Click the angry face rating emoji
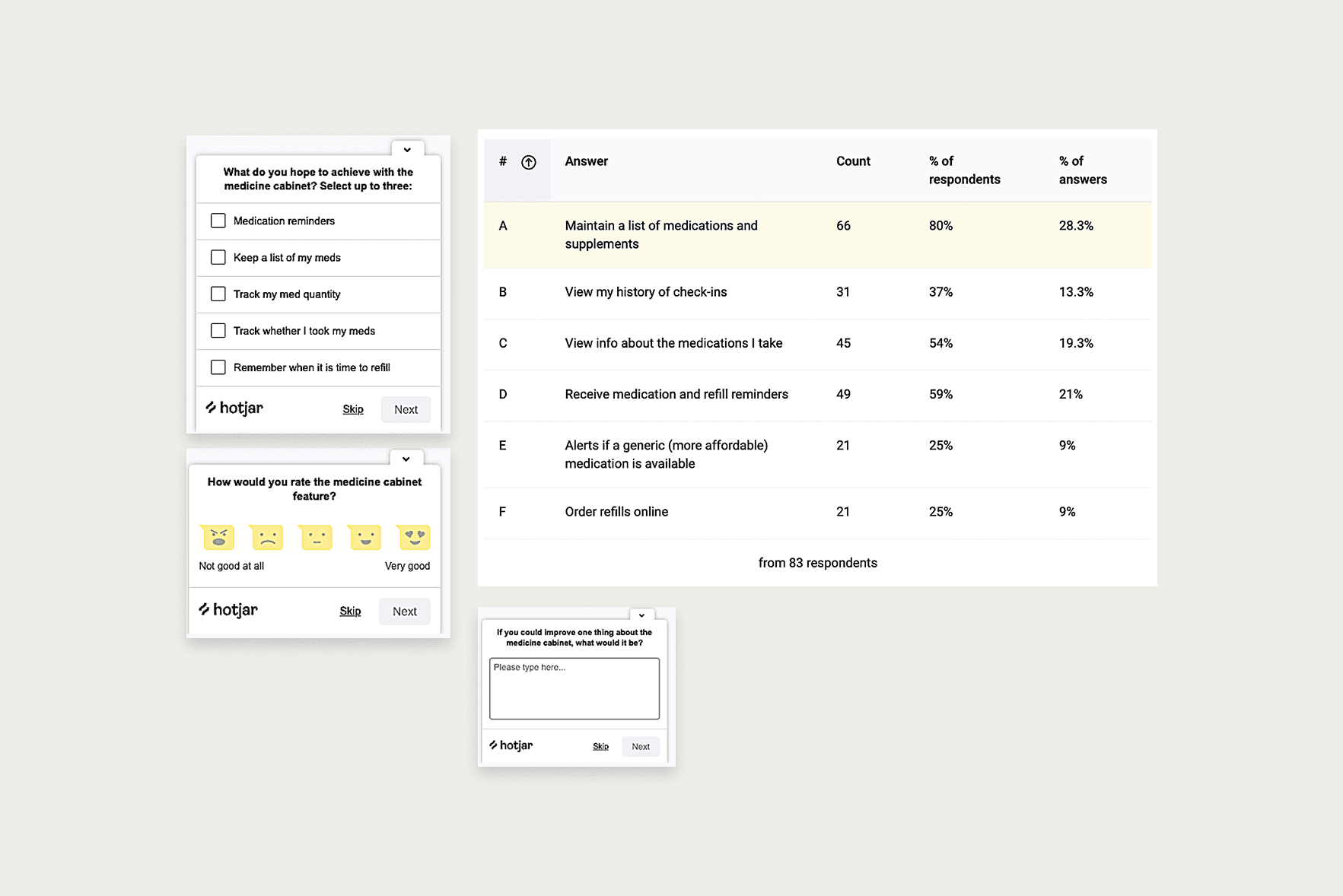The image size is (1343, 896). coord(218,537)
